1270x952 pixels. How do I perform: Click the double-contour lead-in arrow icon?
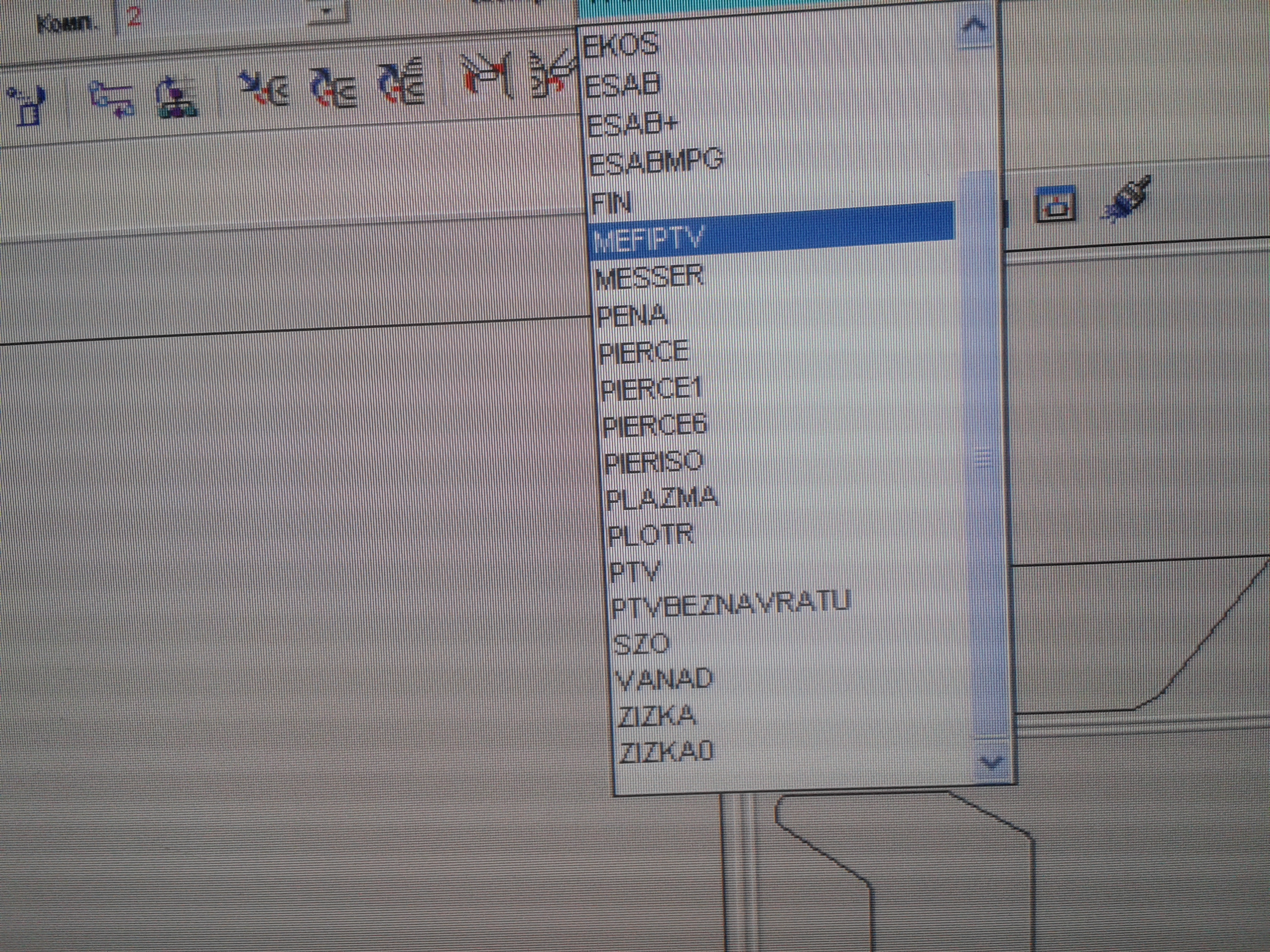pyautogui.click(x=333, y=88)
